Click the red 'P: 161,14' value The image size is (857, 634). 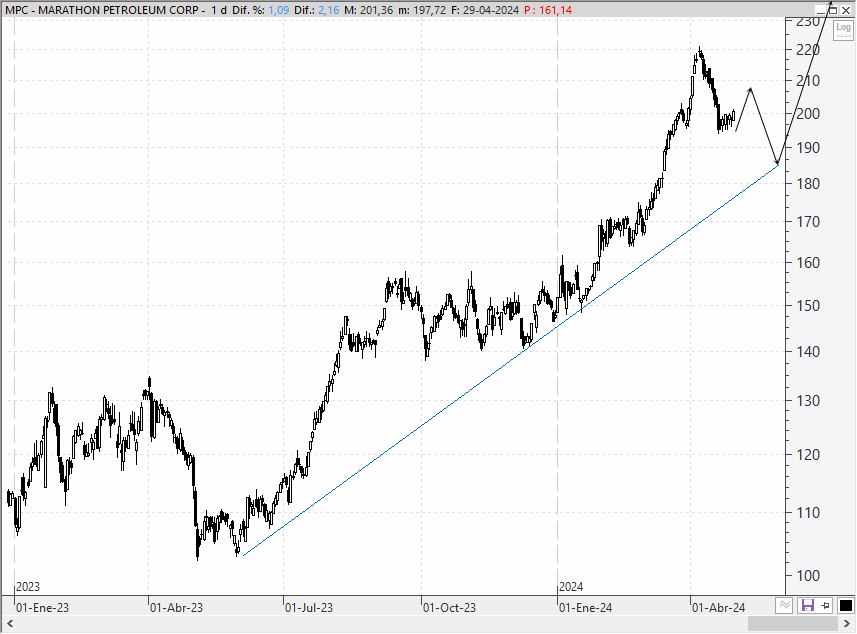[x=548, y=10]
